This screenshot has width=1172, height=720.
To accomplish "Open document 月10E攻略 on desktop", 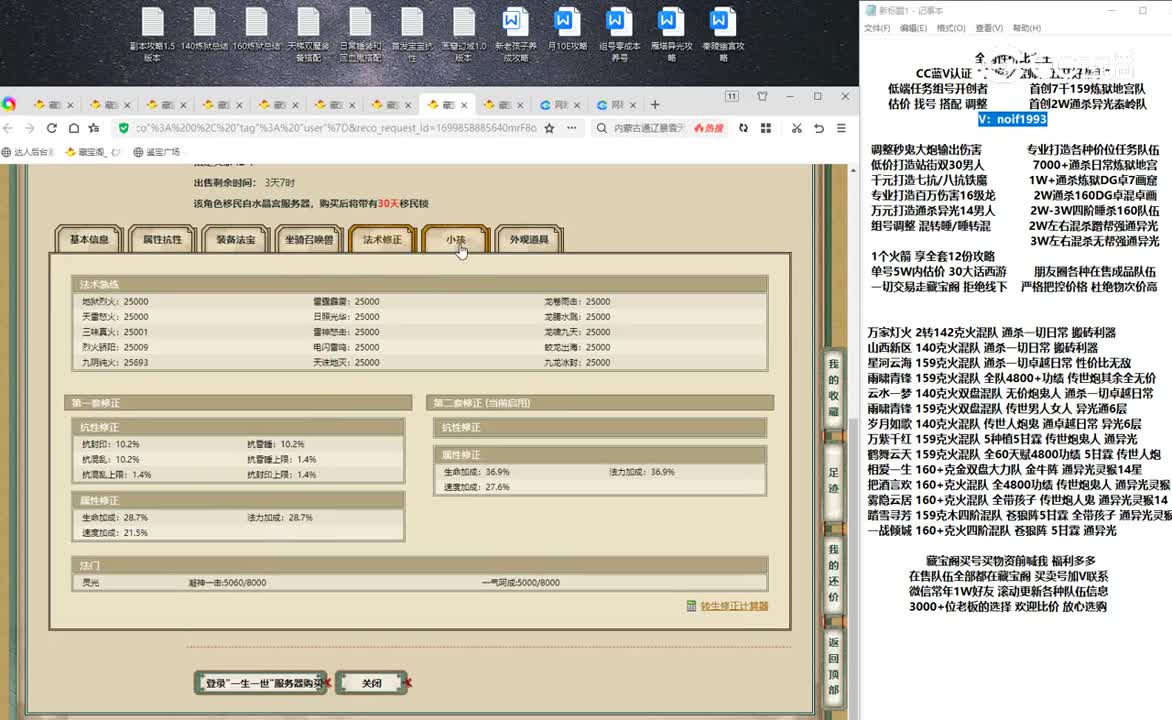I will [x=567, y=30].
